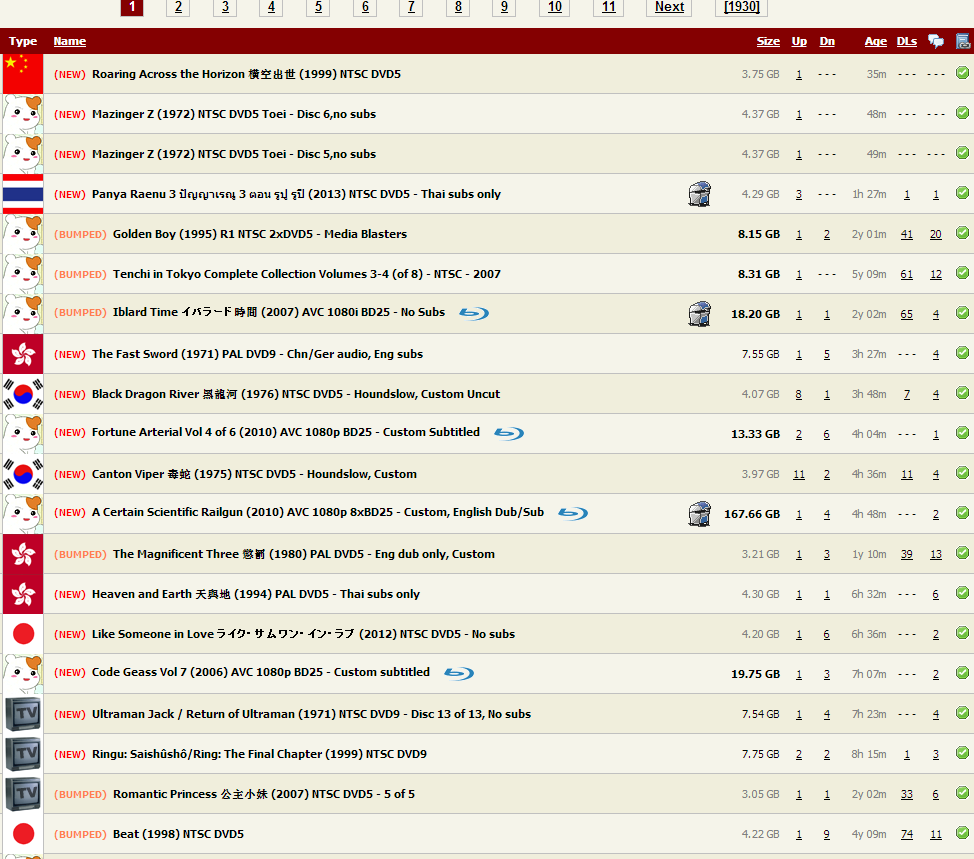This screenshot has width=974, height=859.
Task: Click the green check icon for Canton Viper
Action: [x=962, y=473]
